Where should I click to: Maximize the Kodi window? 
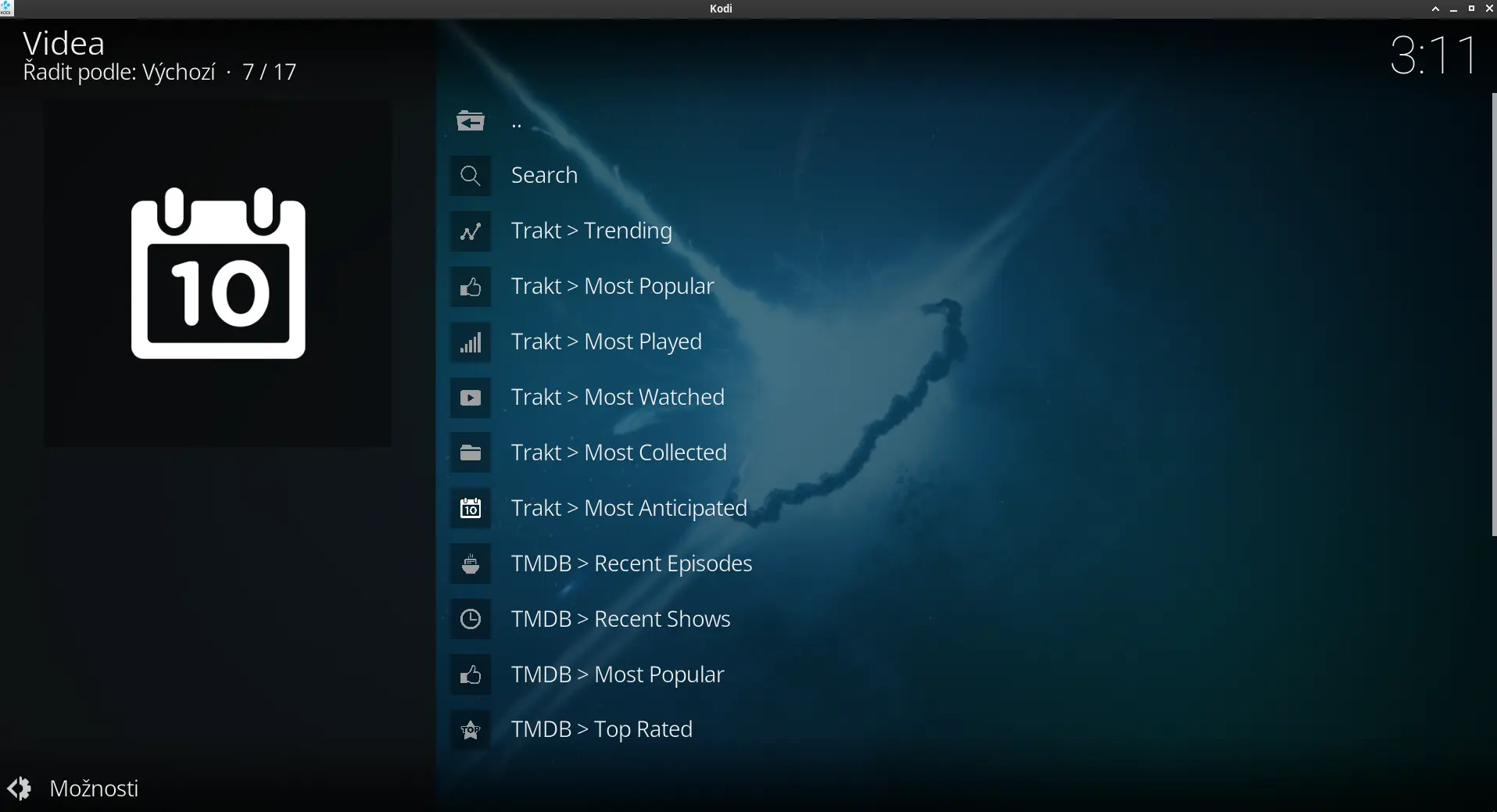(1471, 9)
